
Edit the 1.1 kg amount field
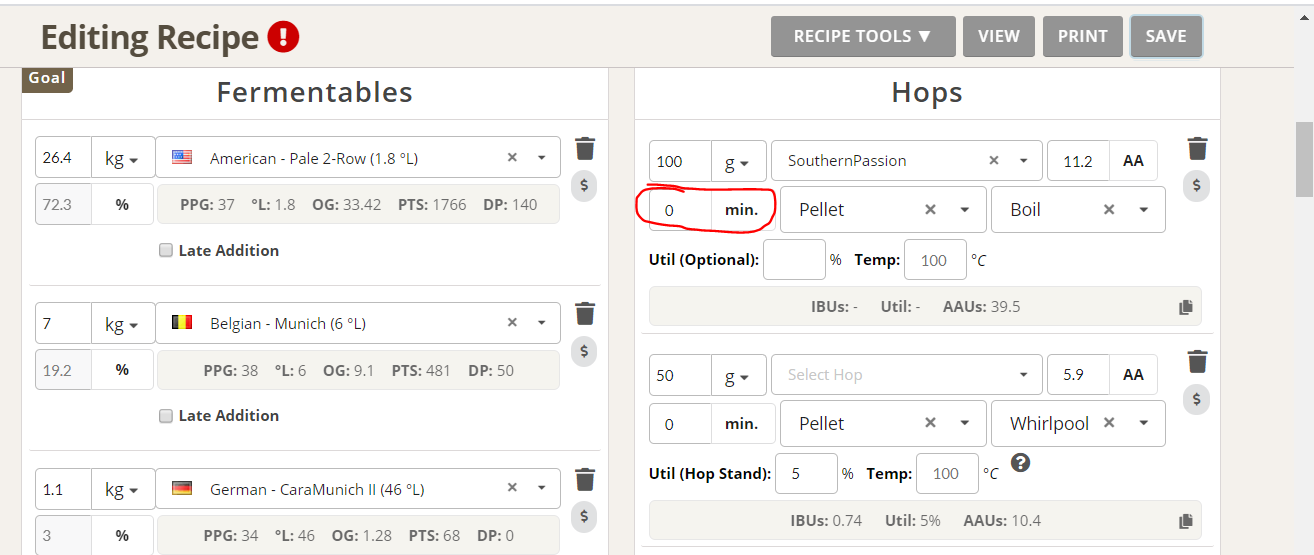point(63,489)
